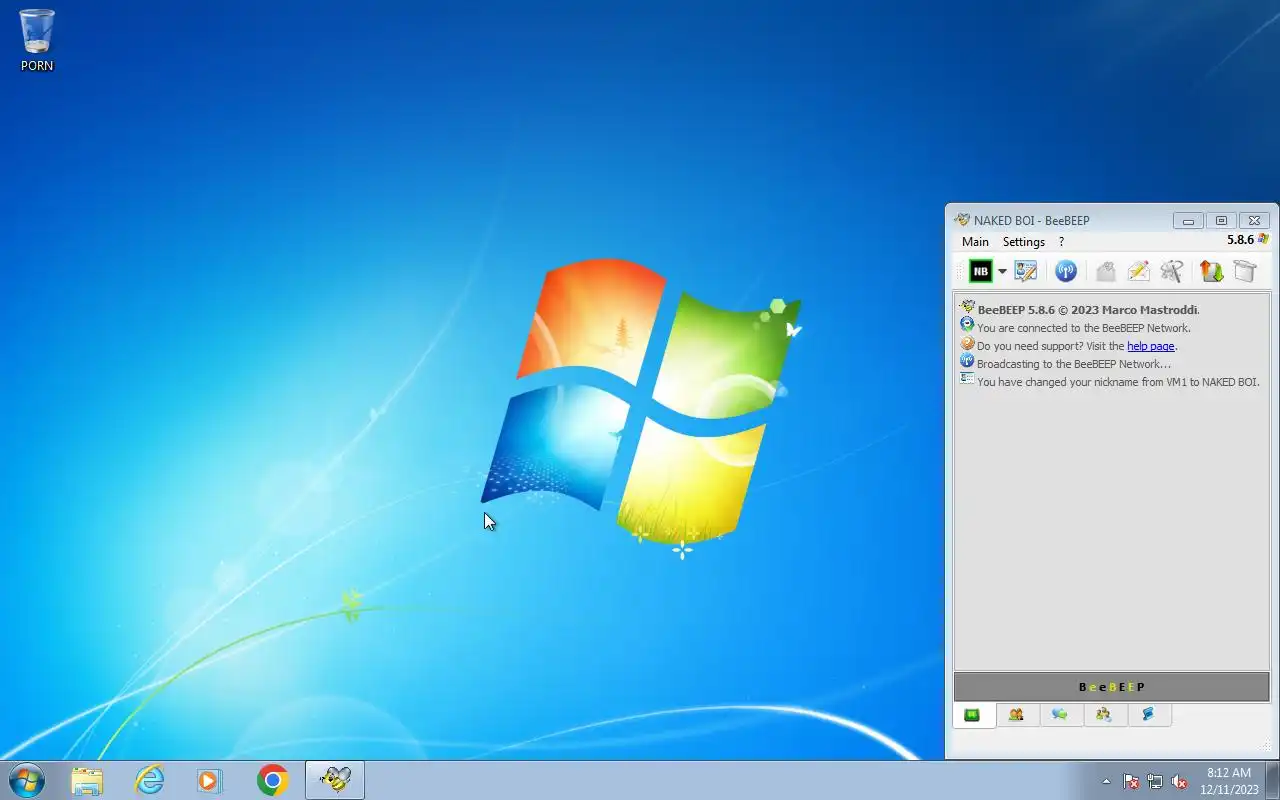Click the blue broadcast antenna toolbar icon
The image size is (1280, 800).
(x=1066, y=271)
